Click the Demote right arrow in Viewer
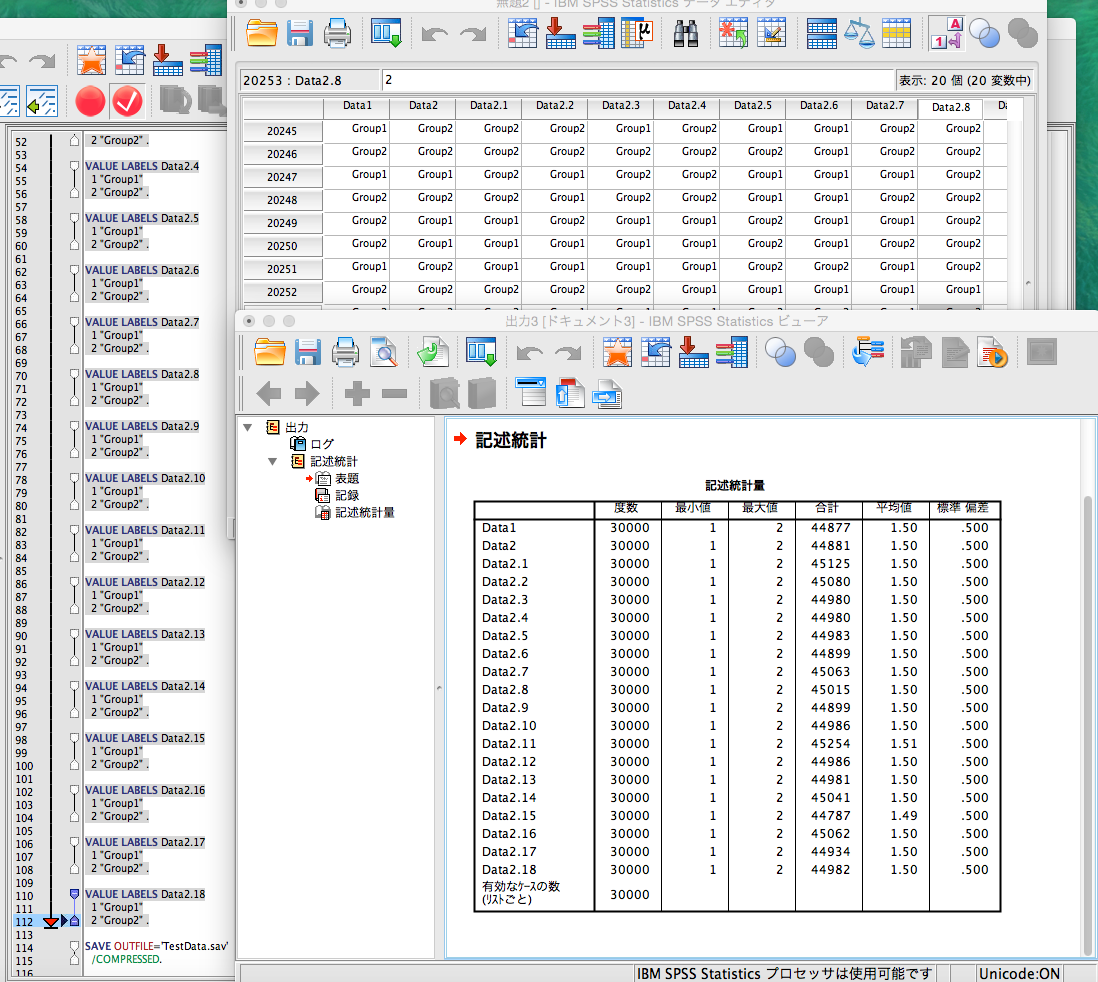This screenshot has width=1098, height=982. click(307, 394)
